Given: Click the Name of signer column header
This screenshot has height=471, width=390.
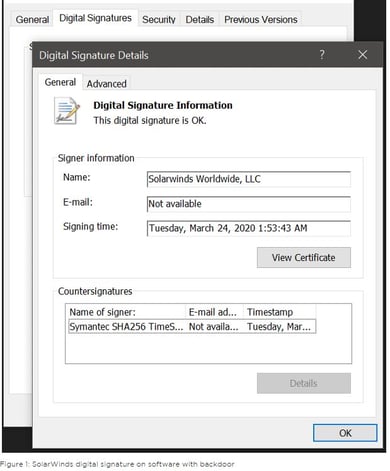Looking at the screenshot, I should click(x=126, y=312).
